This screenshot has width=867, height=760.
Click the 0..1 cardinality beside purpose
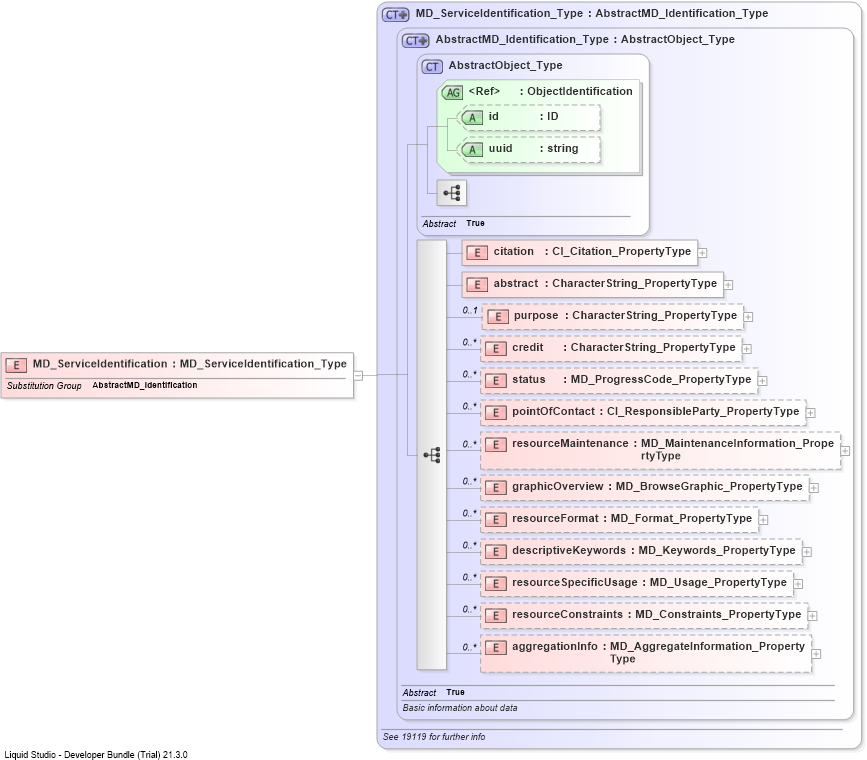[470, 311]
